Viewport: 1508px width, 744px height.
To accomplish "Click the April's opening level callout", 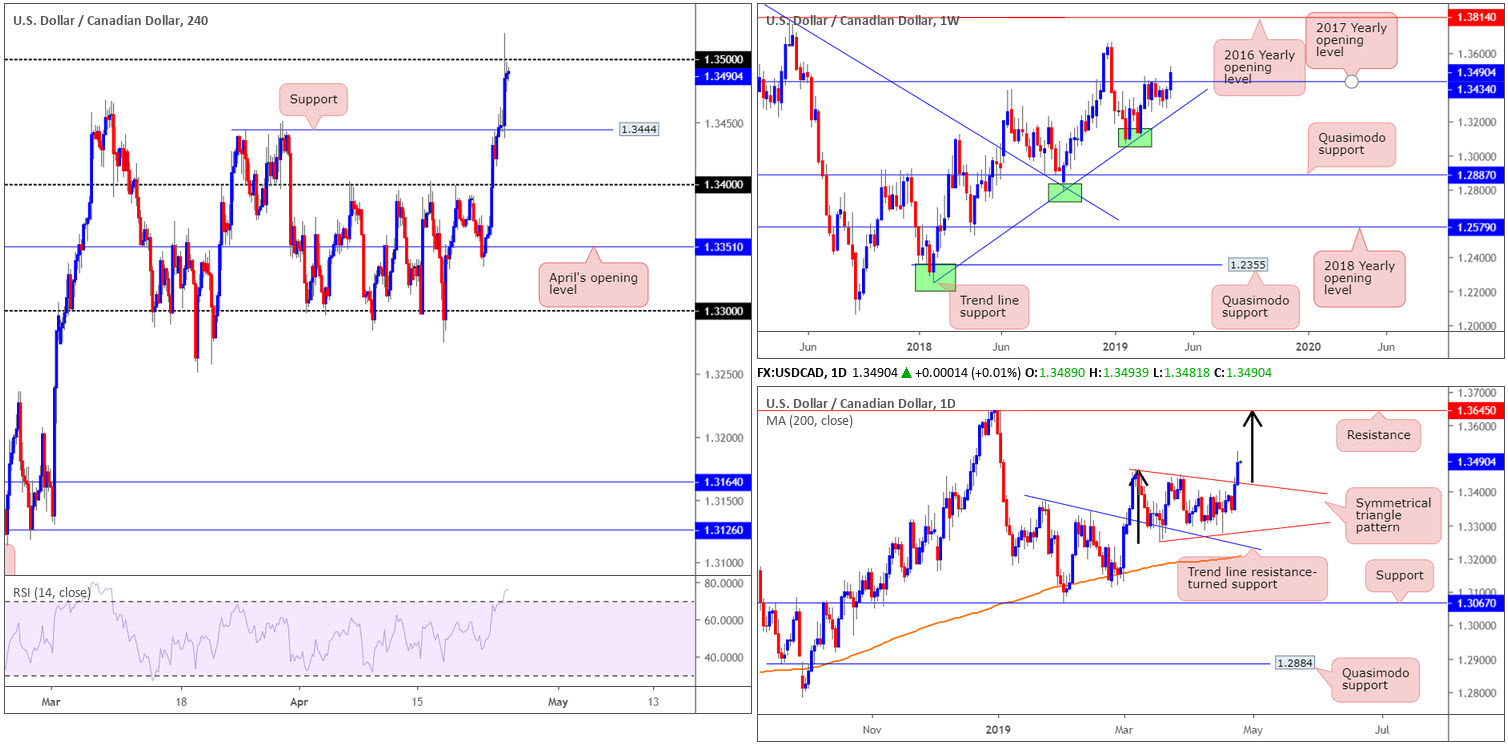I will (592, 284).
